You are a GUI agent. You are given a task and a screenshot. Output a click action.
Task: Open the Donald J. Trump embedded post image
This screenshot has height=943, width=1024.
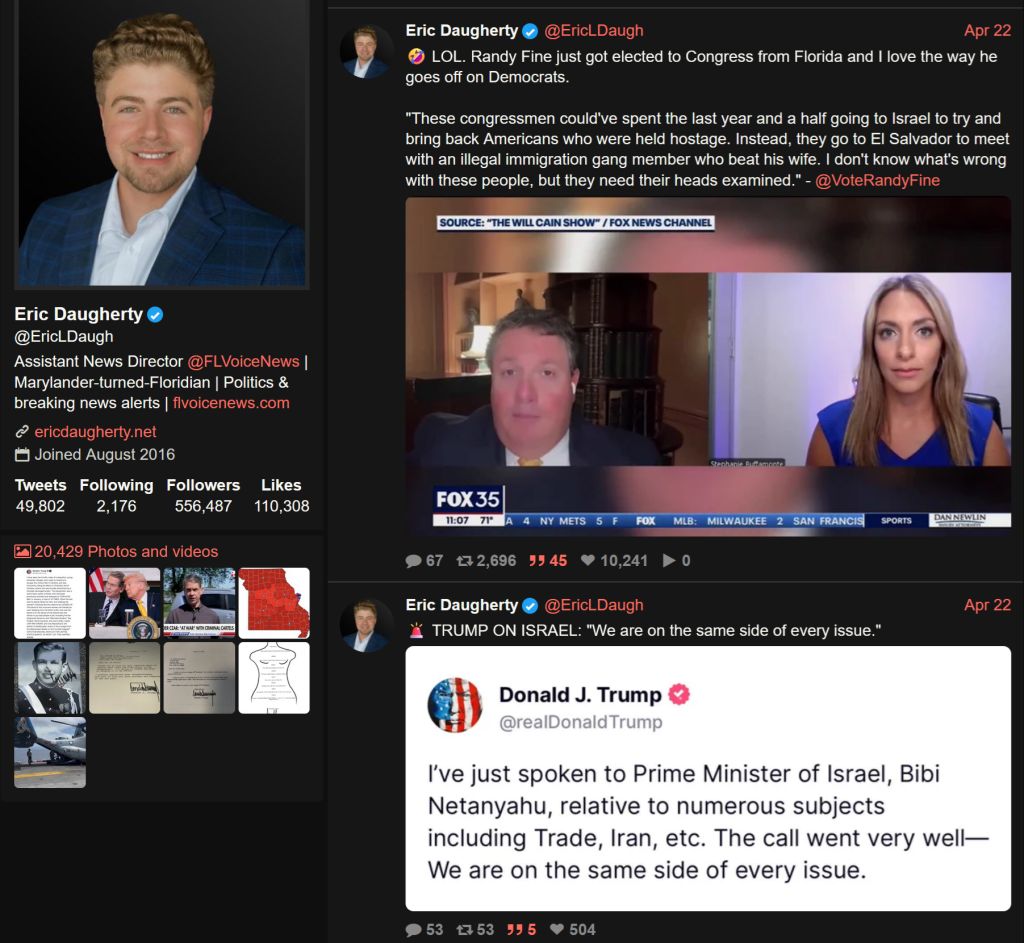click(x=708, y=778)
